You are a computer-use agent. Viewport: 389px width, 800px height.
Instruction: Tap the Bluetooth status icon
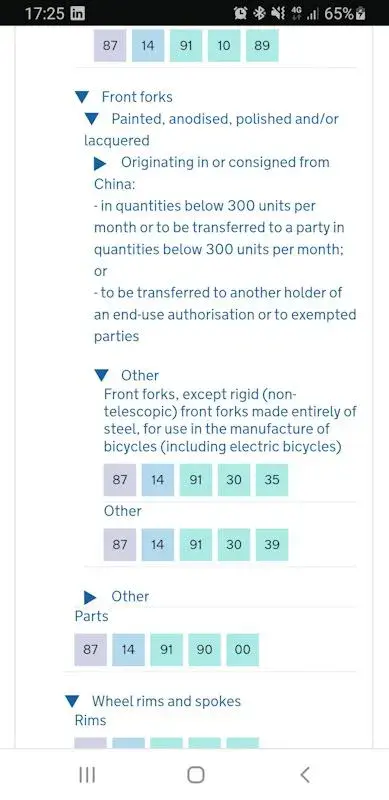[x=260, y=14]
